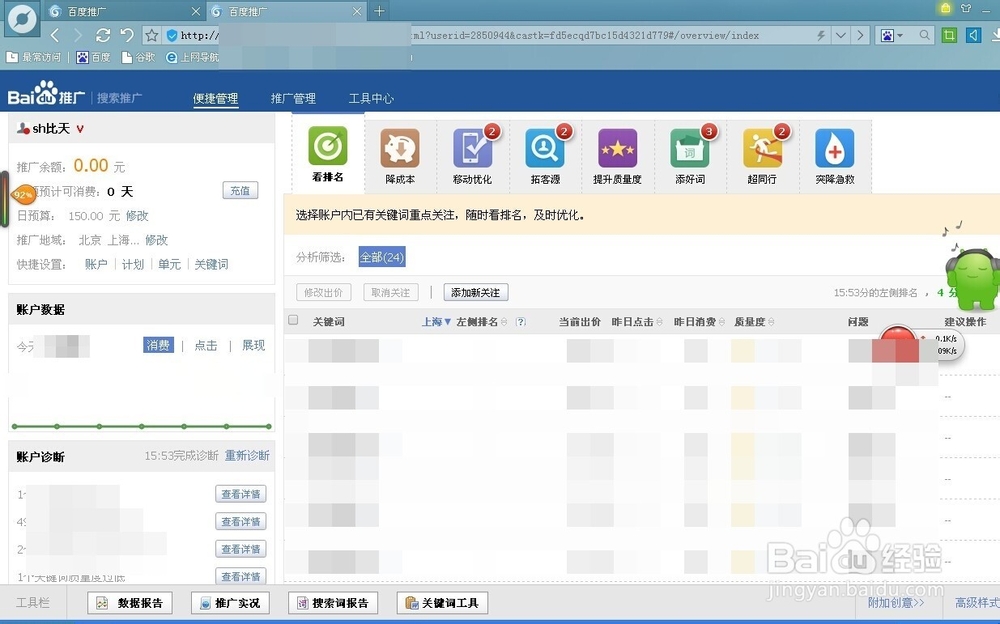Open 数据报告 data report from bottom toolbar

pyautogui.click(x=129, y=602)
